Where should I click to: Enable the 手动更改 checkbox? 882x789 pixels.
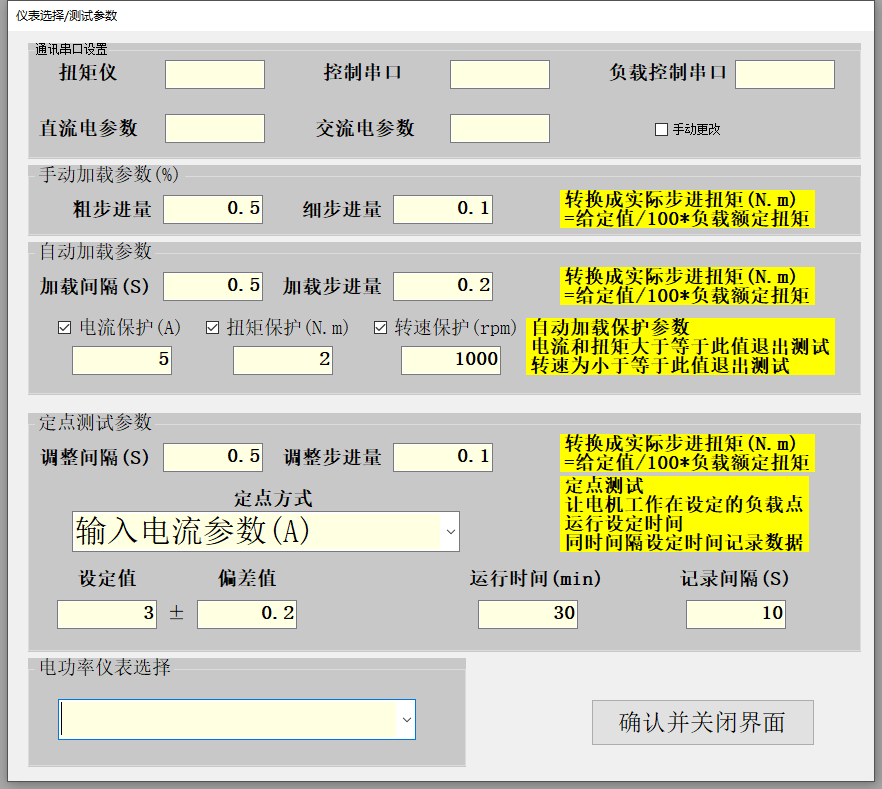661,129
